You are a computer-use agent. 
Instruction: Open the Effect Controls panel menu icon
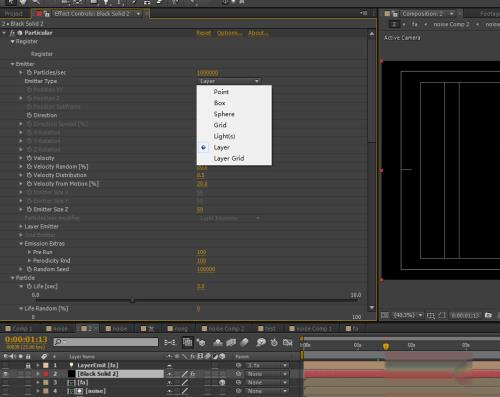coord(364,13)
